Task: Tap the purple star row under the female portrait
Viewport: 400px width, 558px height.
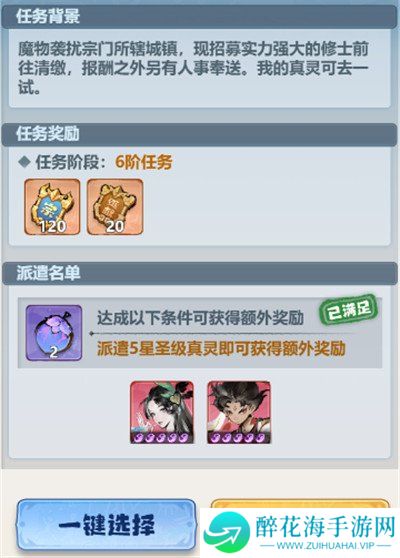Action: pos(162,437)
